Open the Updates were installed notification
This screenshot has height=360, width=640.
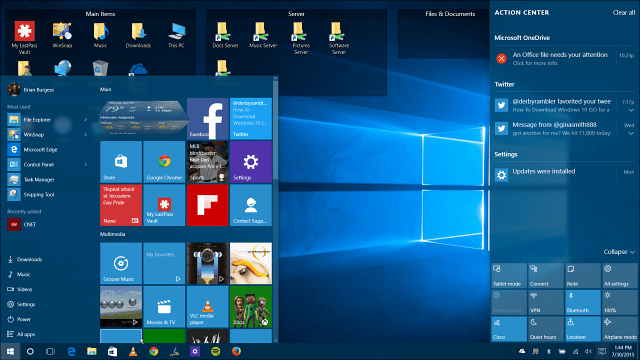(564, 174)
